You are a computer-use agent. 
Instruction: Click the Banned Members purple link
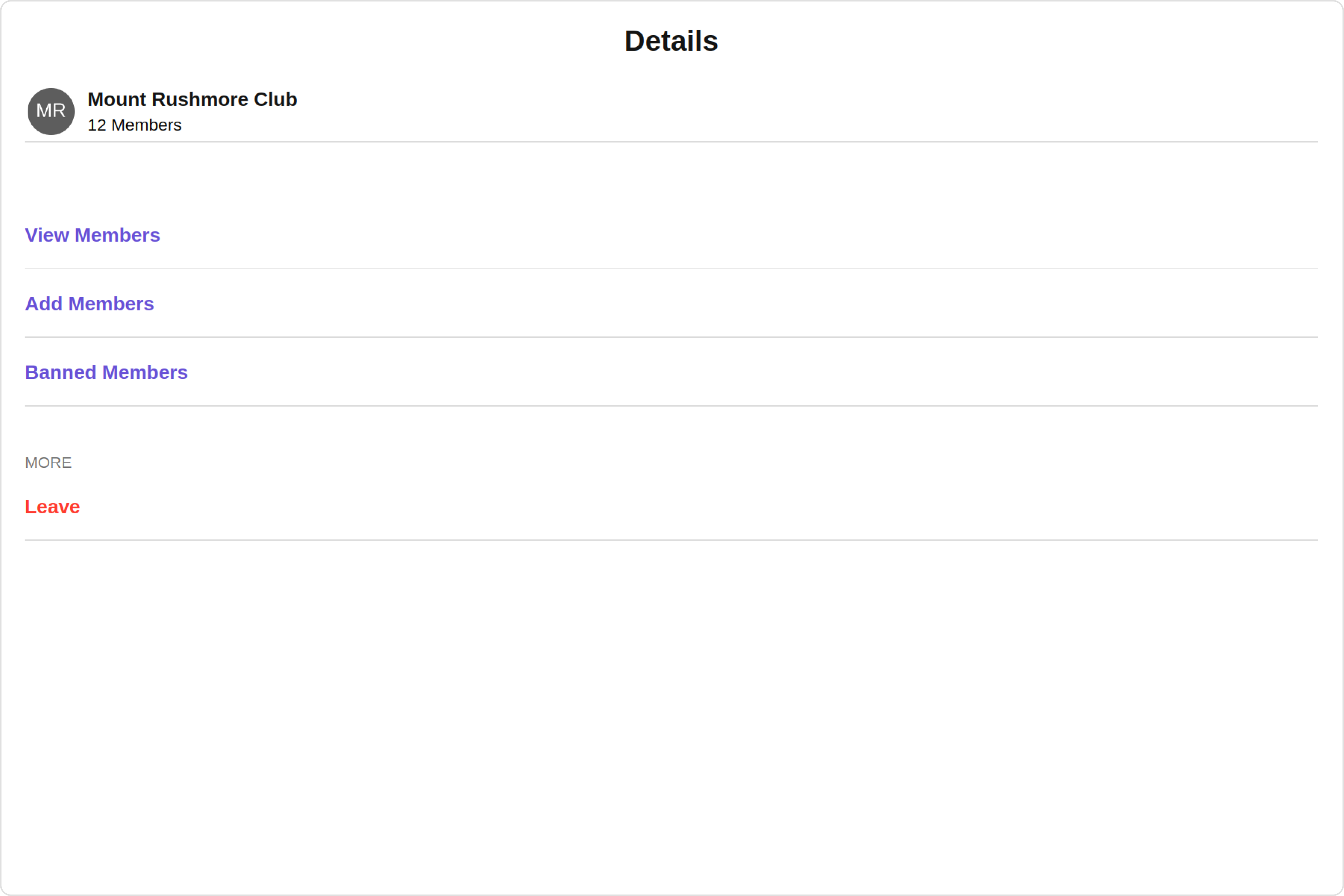point(106,372)
